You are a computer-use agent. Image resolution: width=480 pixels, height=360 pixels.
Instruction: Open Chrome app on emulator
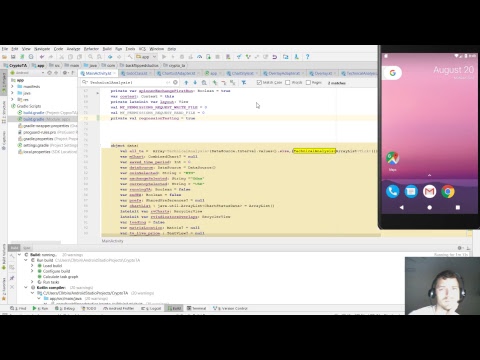point(448,191)
